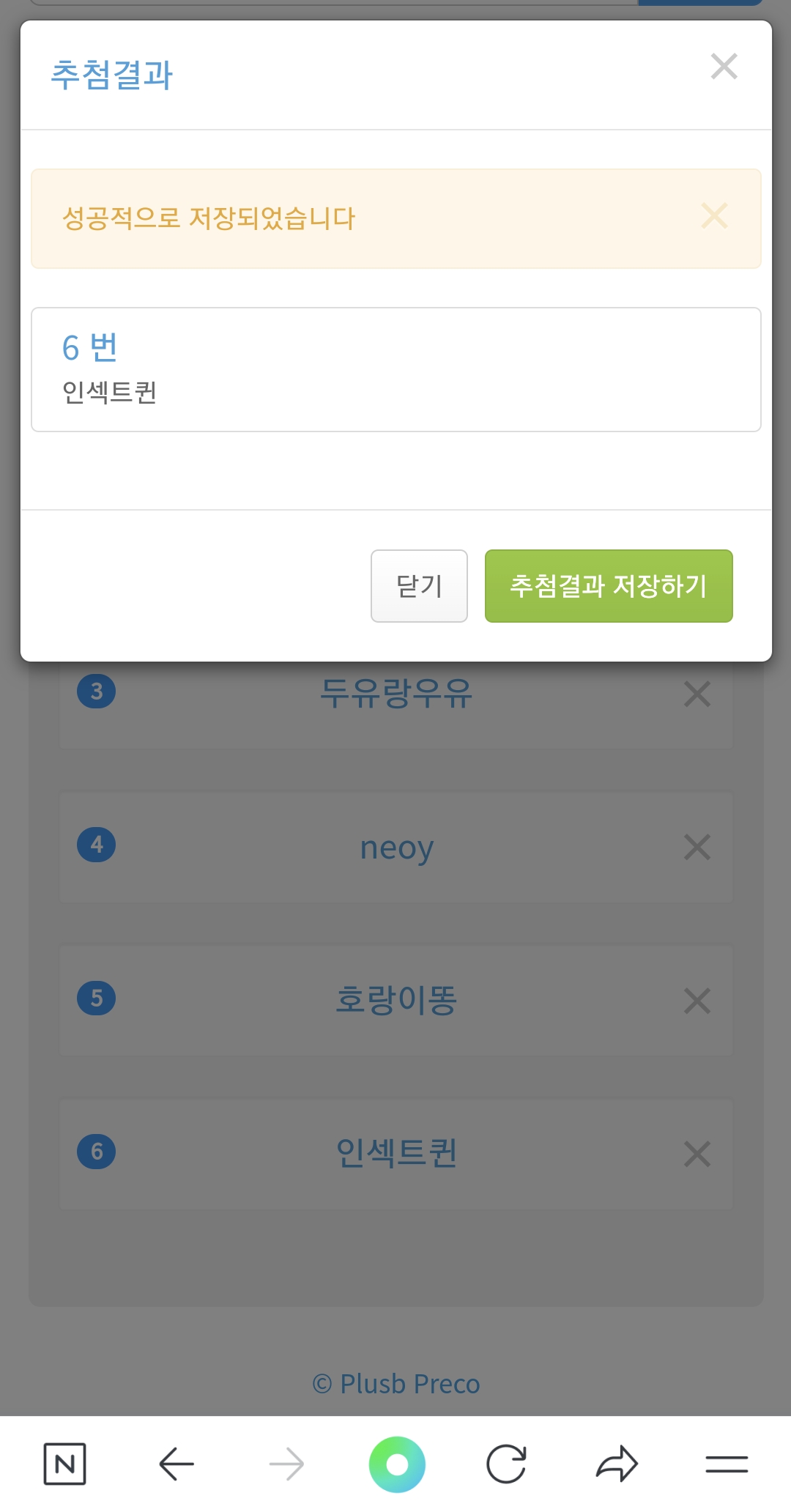Share this page
This screenshot has width=791, height=1512.
(617, 1464)
